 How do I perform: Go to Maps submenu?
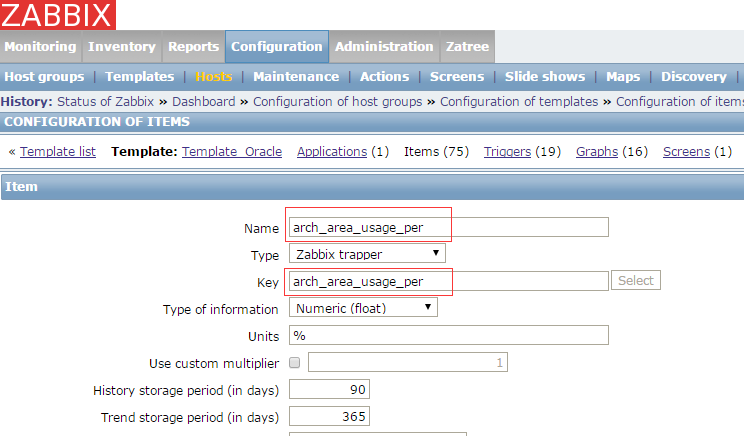pyautogui.click(x=623, y=76)
